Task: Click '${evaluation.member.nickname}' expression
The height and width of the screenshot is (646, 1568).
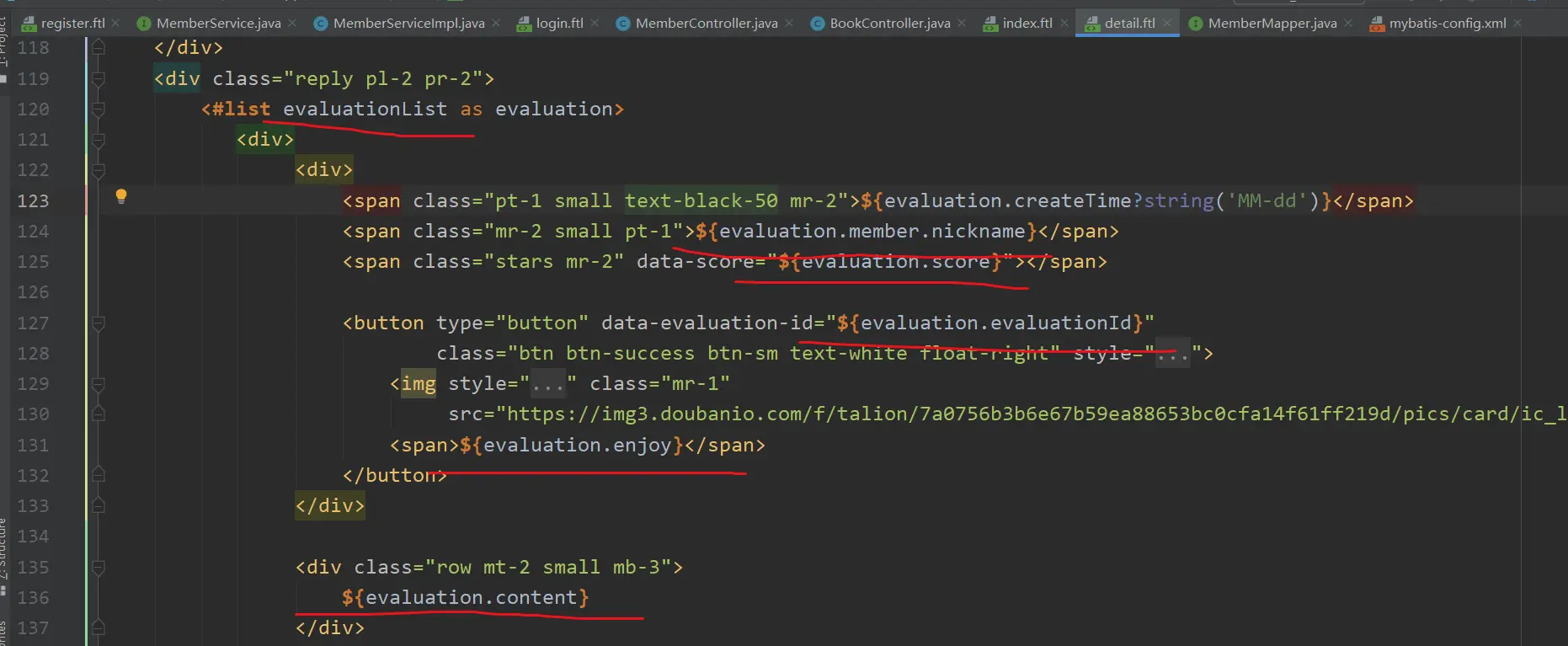Action: coord(867,232)
